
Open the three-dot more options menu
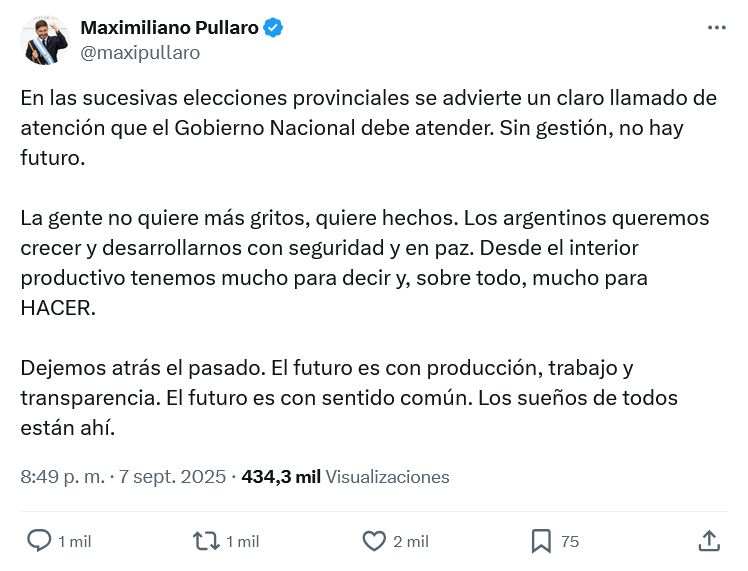(x=716, y=28)
